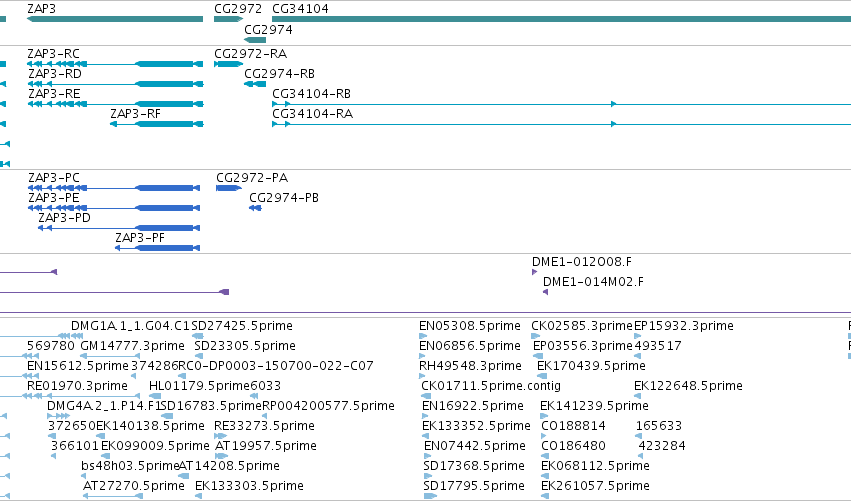Click the CG2972 gene arrow glyph
Screen dimensions: 851x501
pos(228,19)
